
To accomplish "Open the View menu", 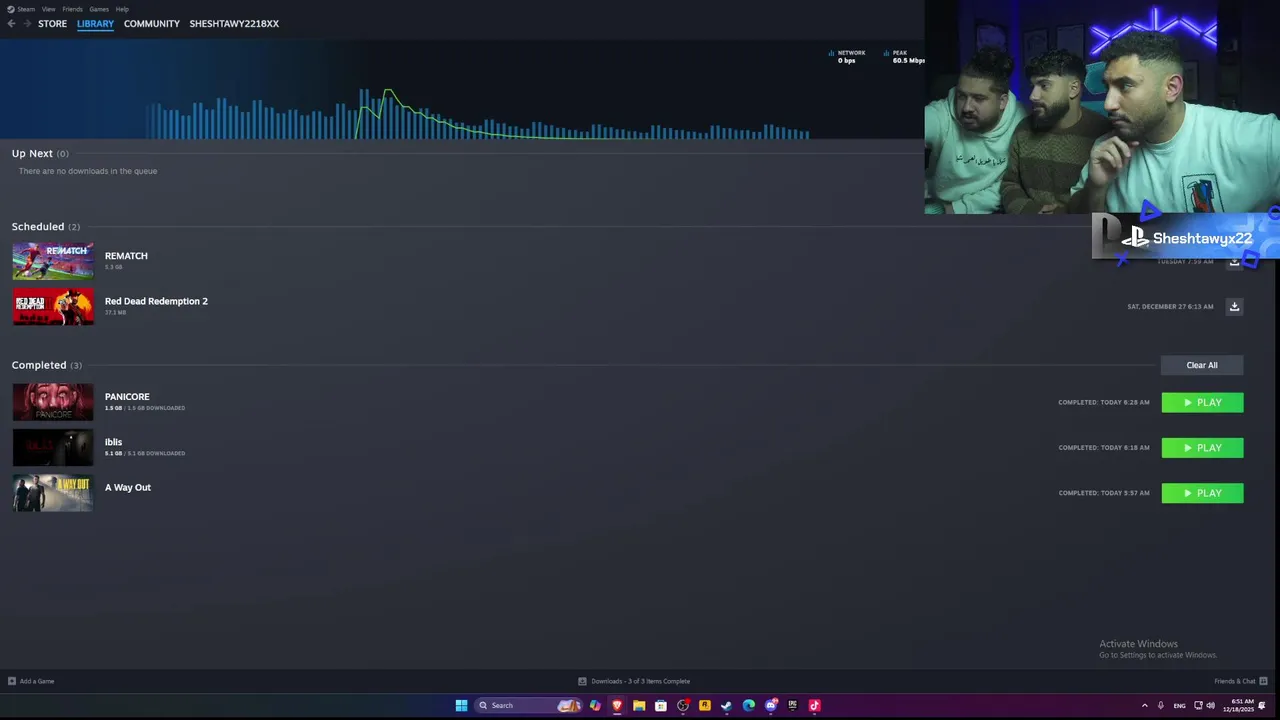I will pyautogui.click(x=48, y=9).
